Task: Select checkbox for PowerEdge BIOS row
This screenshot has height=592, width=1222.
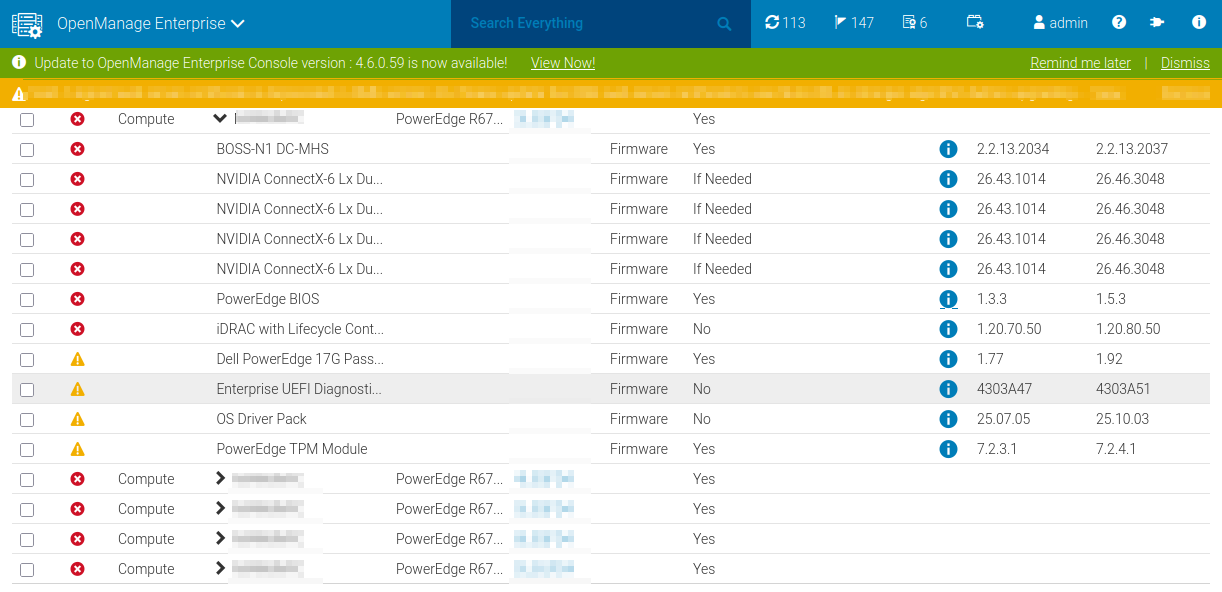Action: tap(27, 300)
